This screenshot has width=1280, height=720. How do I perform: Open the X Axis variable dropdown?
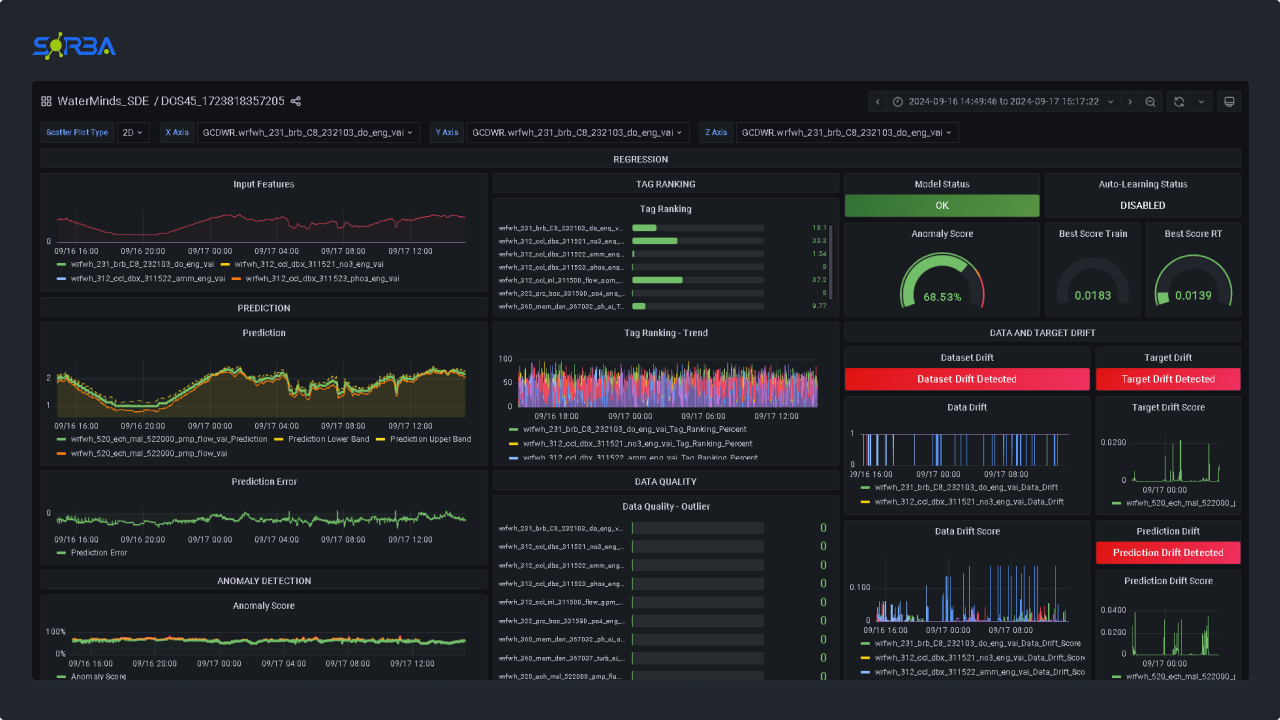pyautogui.click(x=308, y=132)
